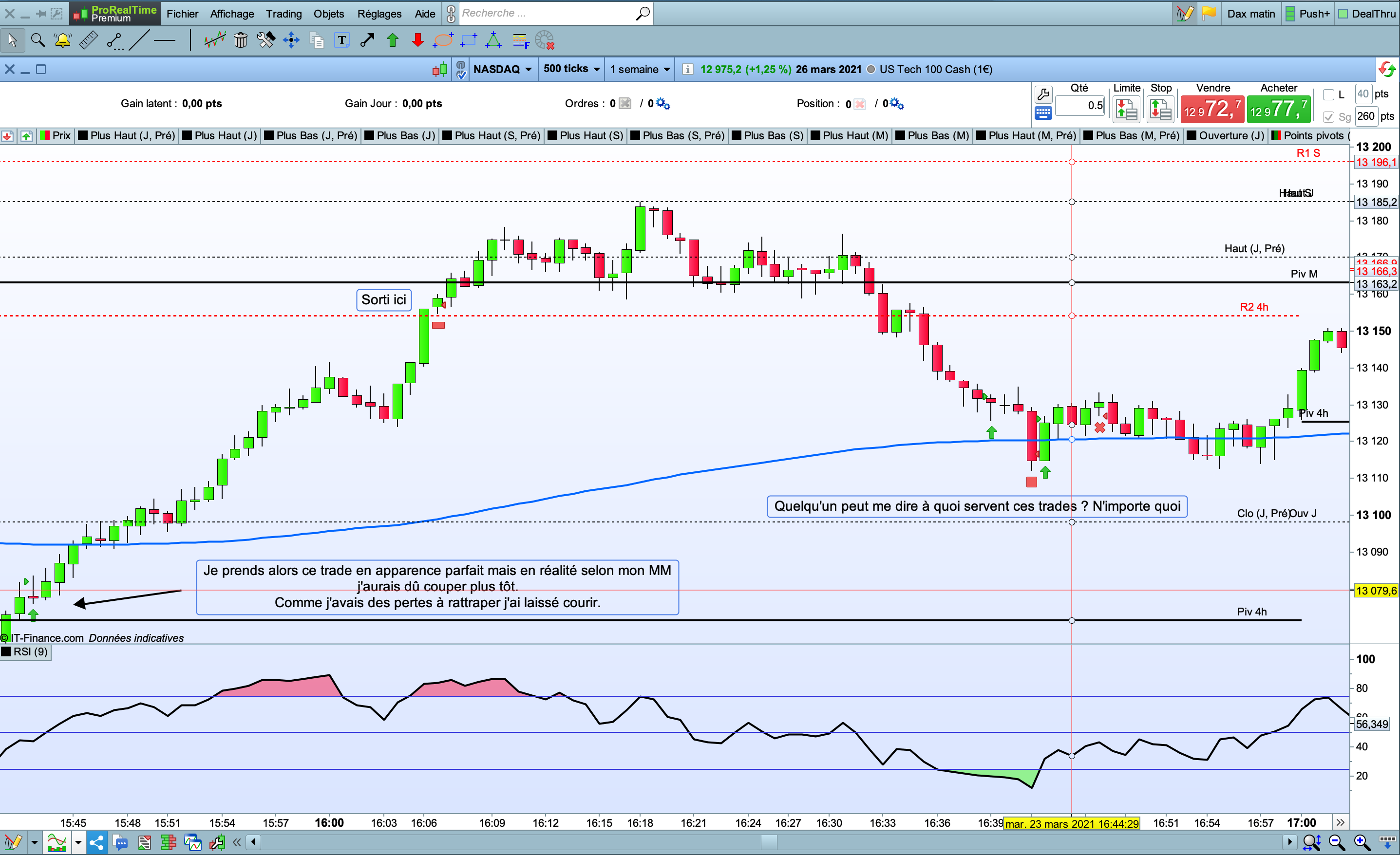This screenshot has height=855, width=1400.
Task: Toggle the DealThru checkbox
Action: click(x=1343, y=14)
